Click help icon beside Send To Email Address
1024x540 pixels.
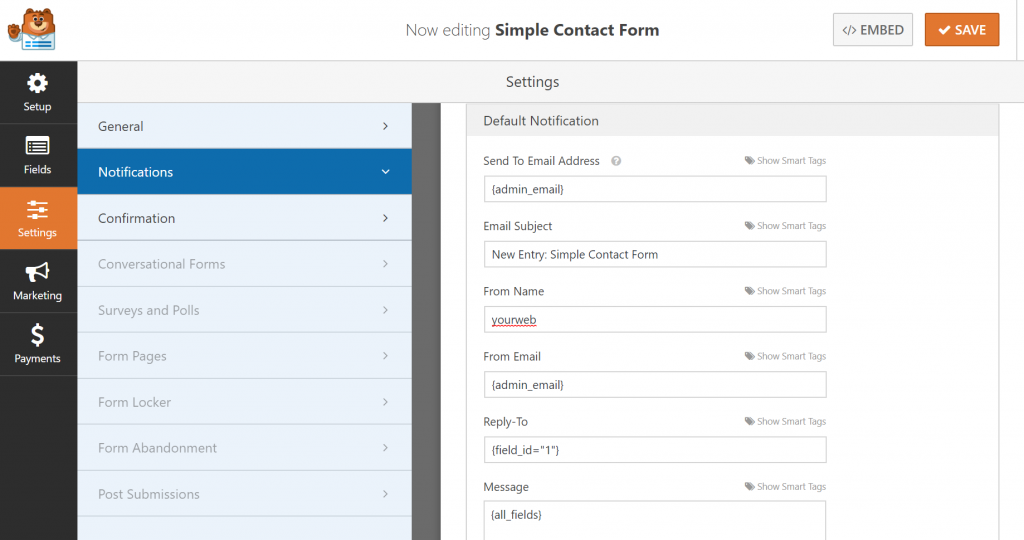pyautogui.click(x=616, y=161)
